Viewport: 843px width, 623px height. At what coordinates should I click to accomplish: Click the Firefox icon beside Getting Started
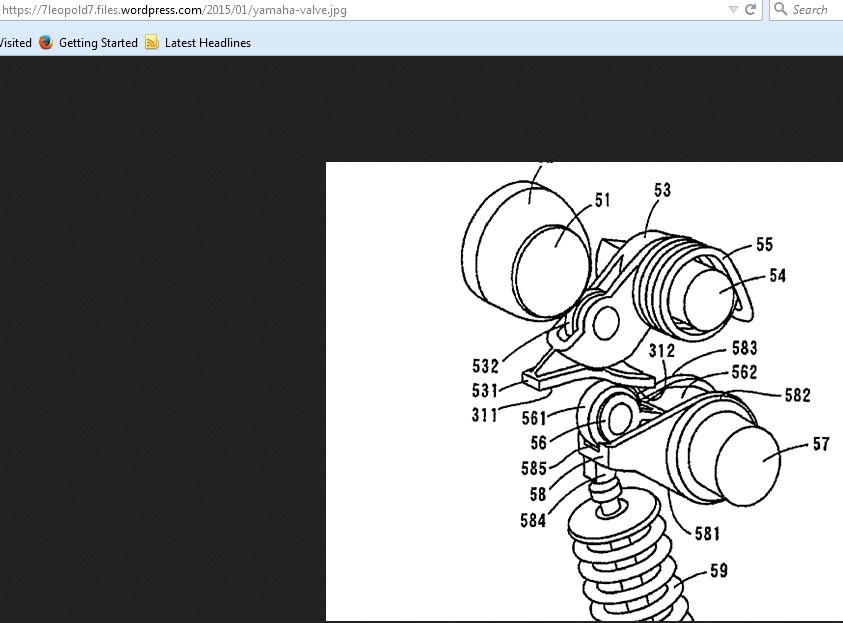[x=45, y=43]
